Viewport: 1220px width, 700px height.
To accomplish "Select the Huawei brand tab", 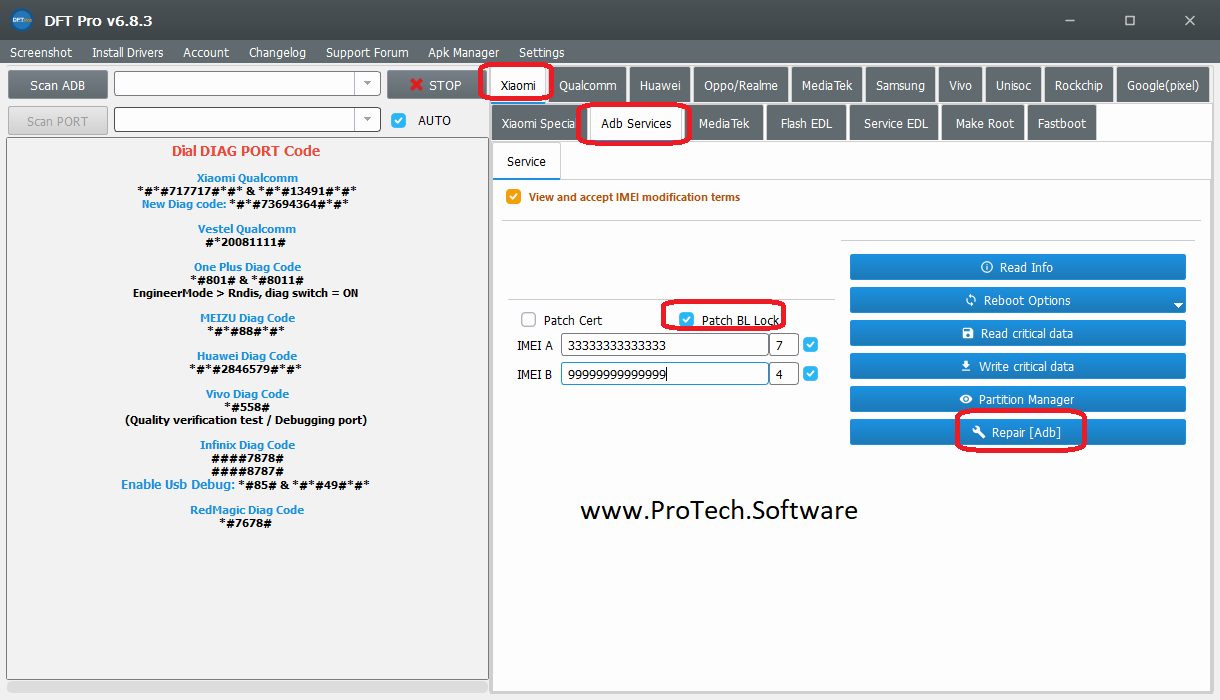I will pyautogui.click(x=660, y=85).
